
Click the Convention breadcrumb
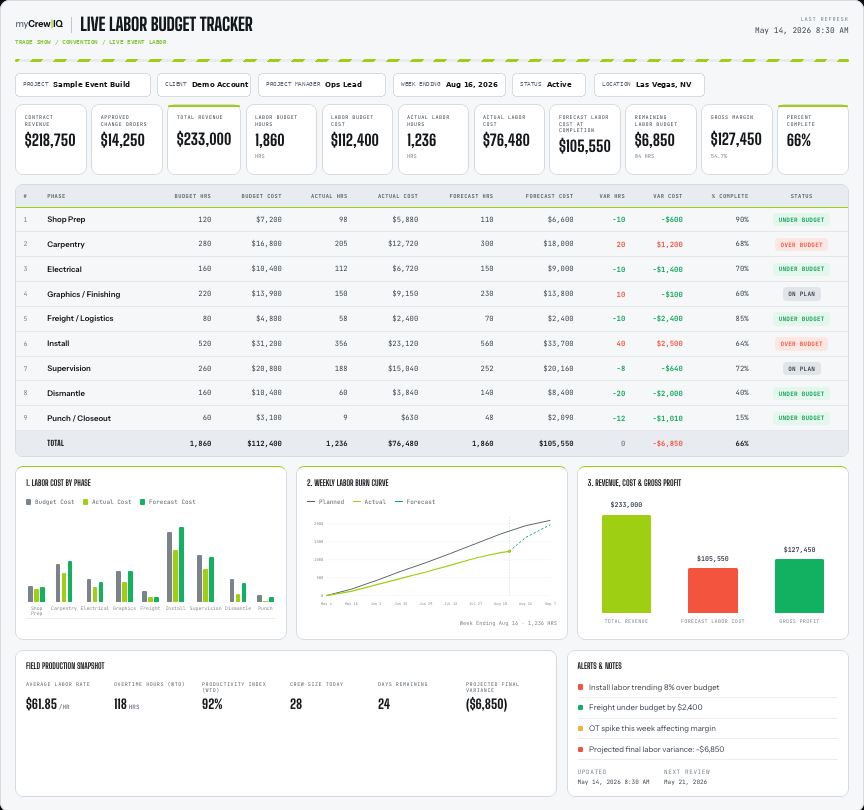tap(80, 42)
